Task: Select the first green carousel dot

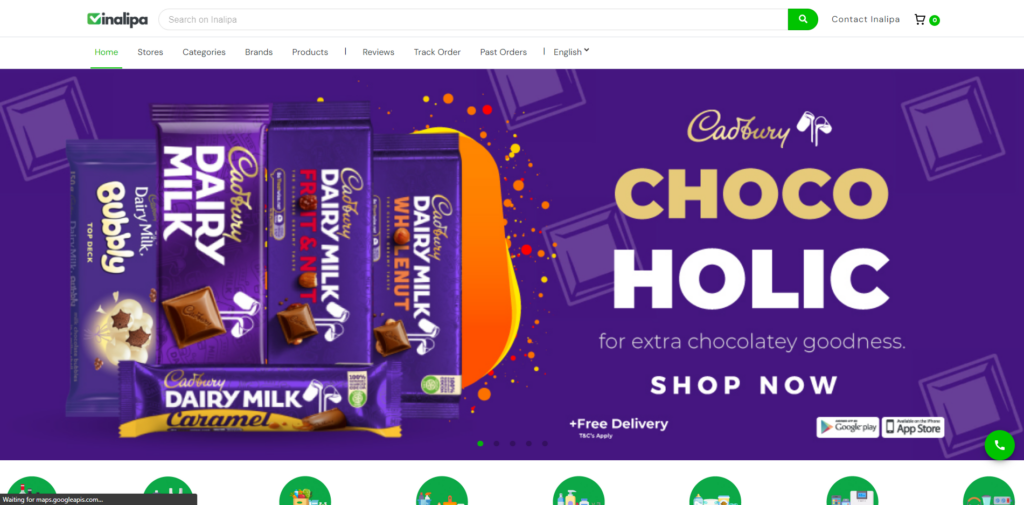Action: [x=481, y=444]
